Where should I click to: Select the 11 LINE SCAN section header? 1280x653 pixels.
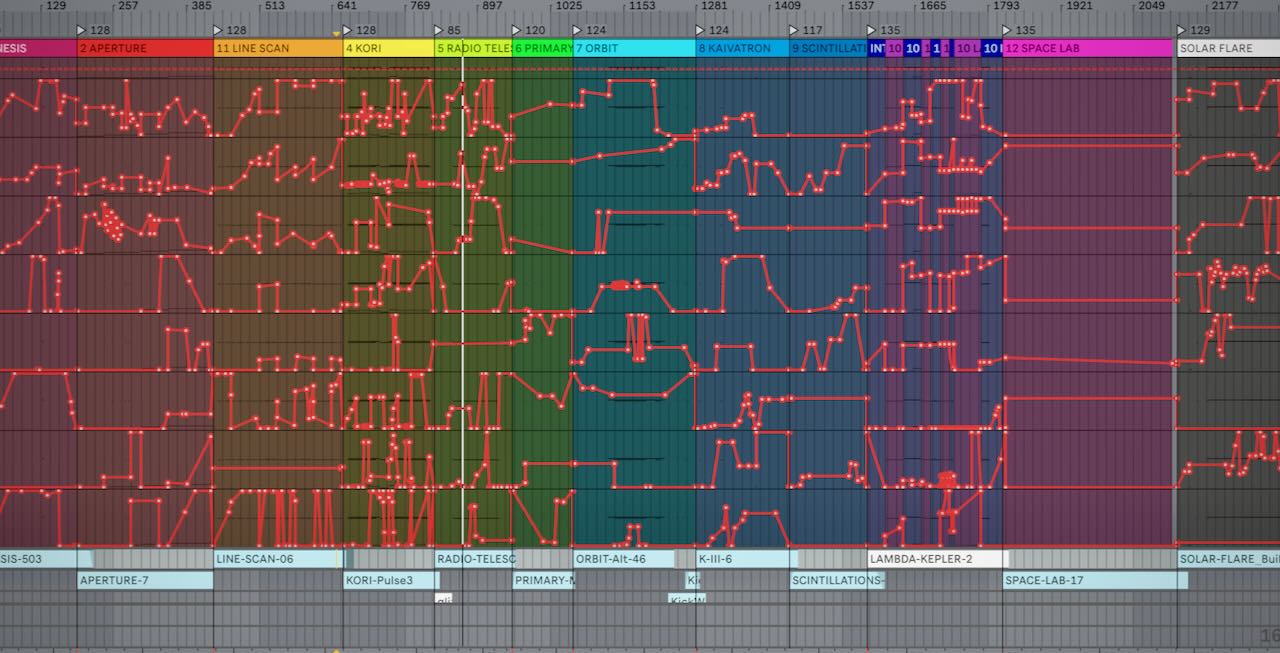[x=278, y=48]
